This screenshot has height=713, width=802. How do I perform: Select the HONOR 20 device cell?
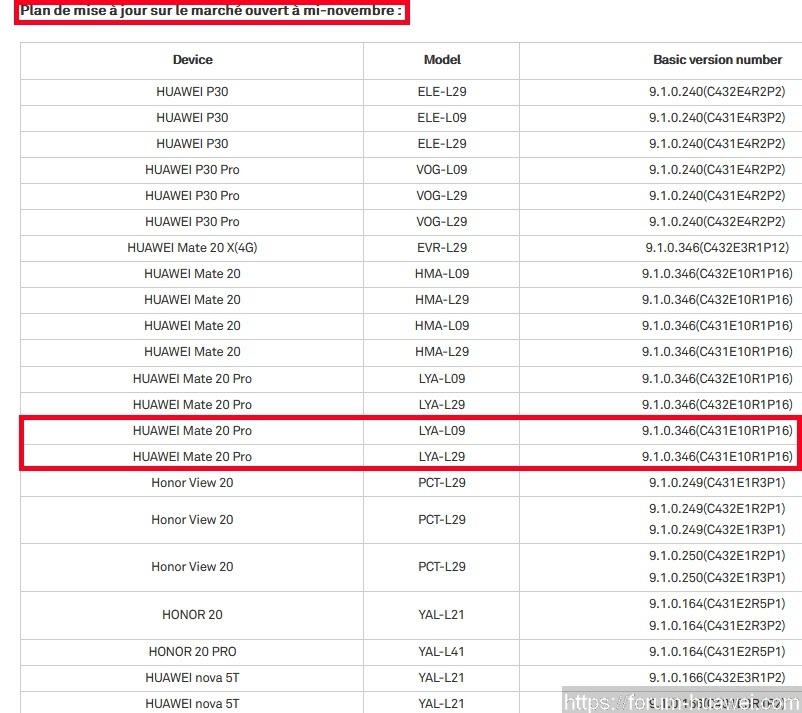pos(192,614)
